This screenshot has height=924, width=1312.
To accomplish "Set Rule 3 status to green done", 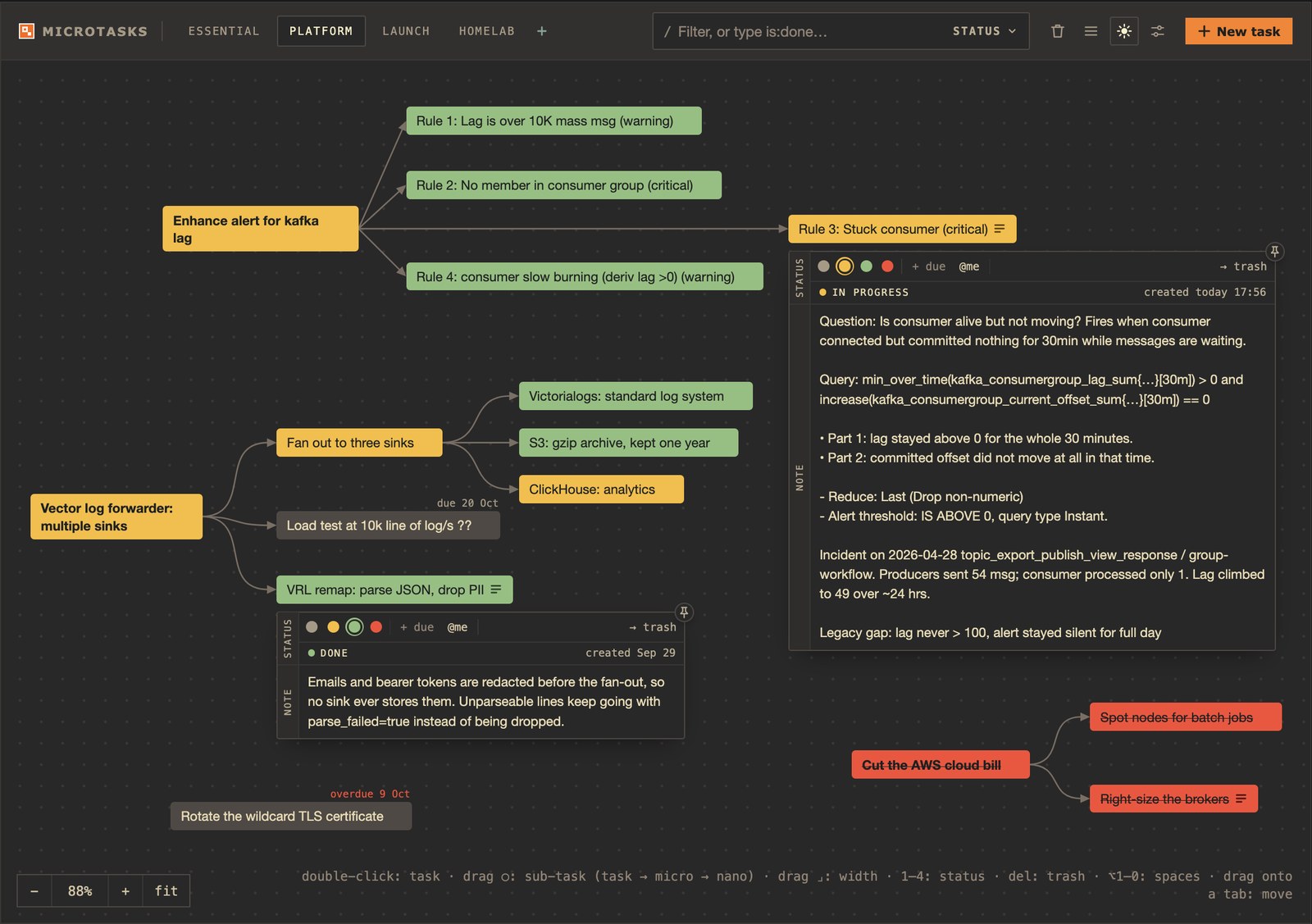I will (x=866, y=266).
